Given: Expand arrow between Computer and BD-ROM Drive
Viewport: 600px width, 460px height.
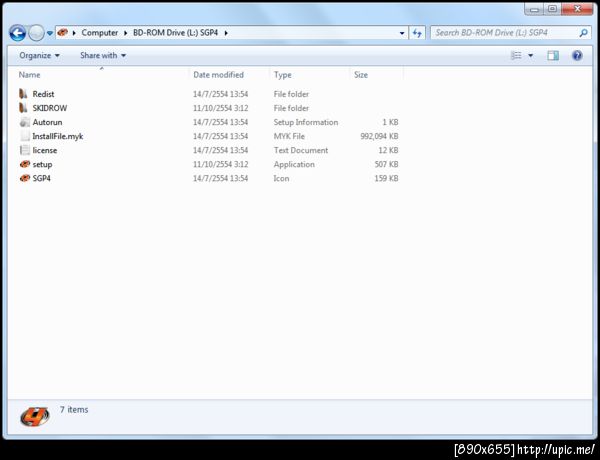Looking at the screenshot, I should pos(126,33).
